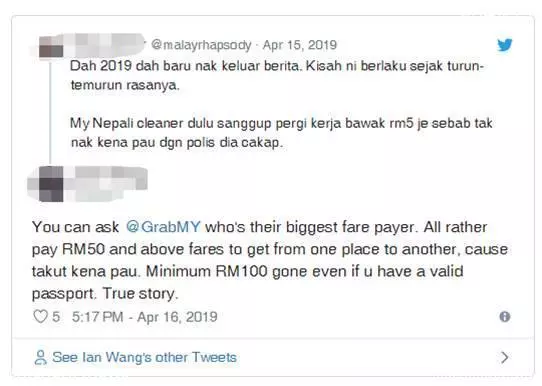
Task: Open the @GrabMY mention link
Action: (163, 227)
